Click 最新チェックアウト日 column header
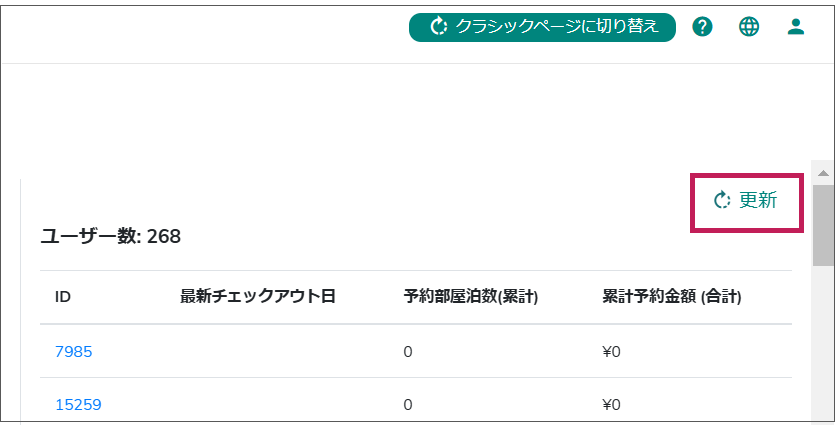 [x=257, y=297]
